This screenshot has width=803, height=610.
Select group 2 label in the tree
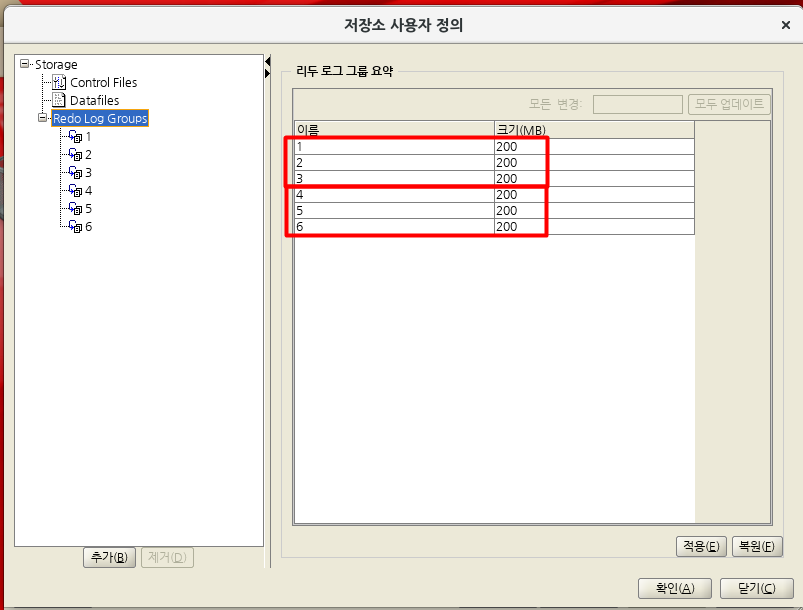click(88, 154)
